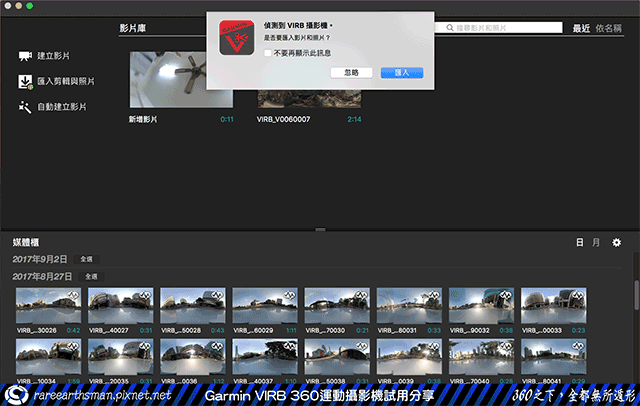Choose 自動建立影片 in sidebar
Image resolution: width=640 pixels, height=406 pixels.
click(62, 107)
